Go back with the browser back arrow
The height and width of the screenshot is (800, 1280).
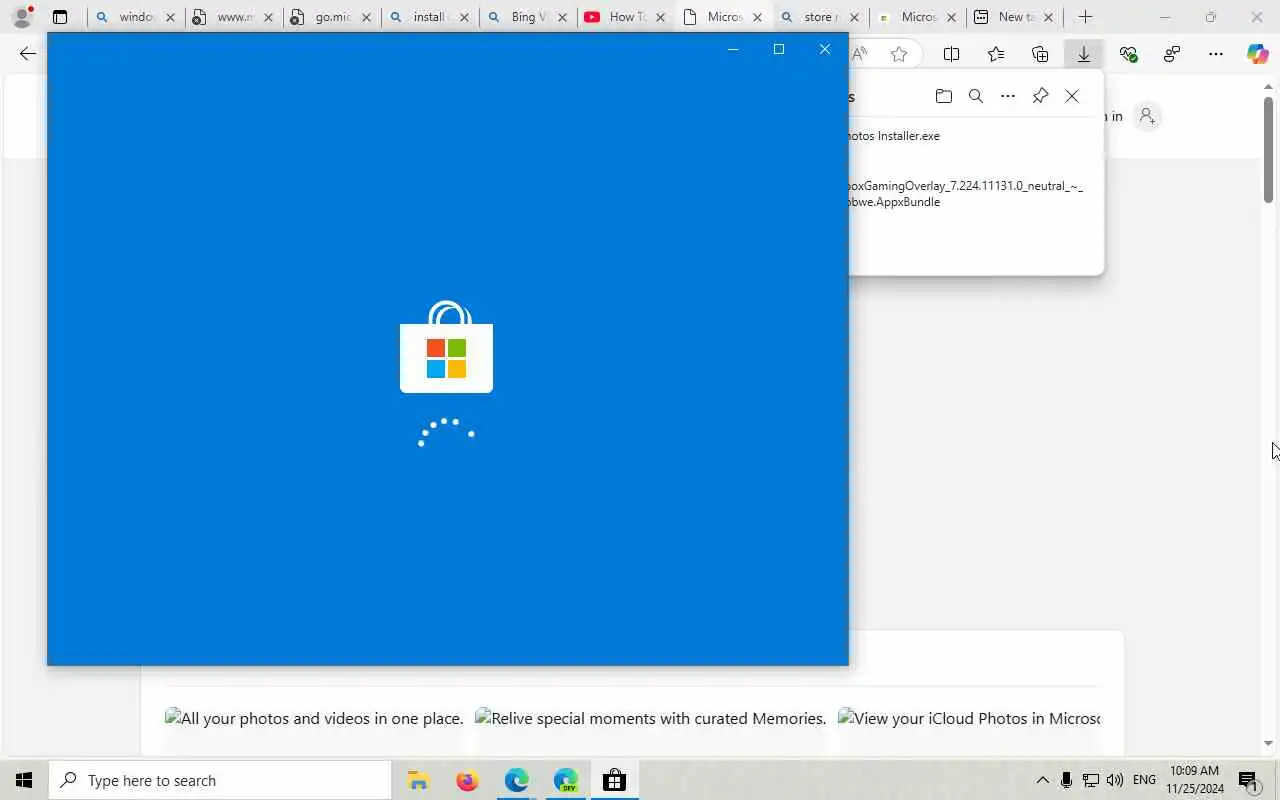pos(28,54)
